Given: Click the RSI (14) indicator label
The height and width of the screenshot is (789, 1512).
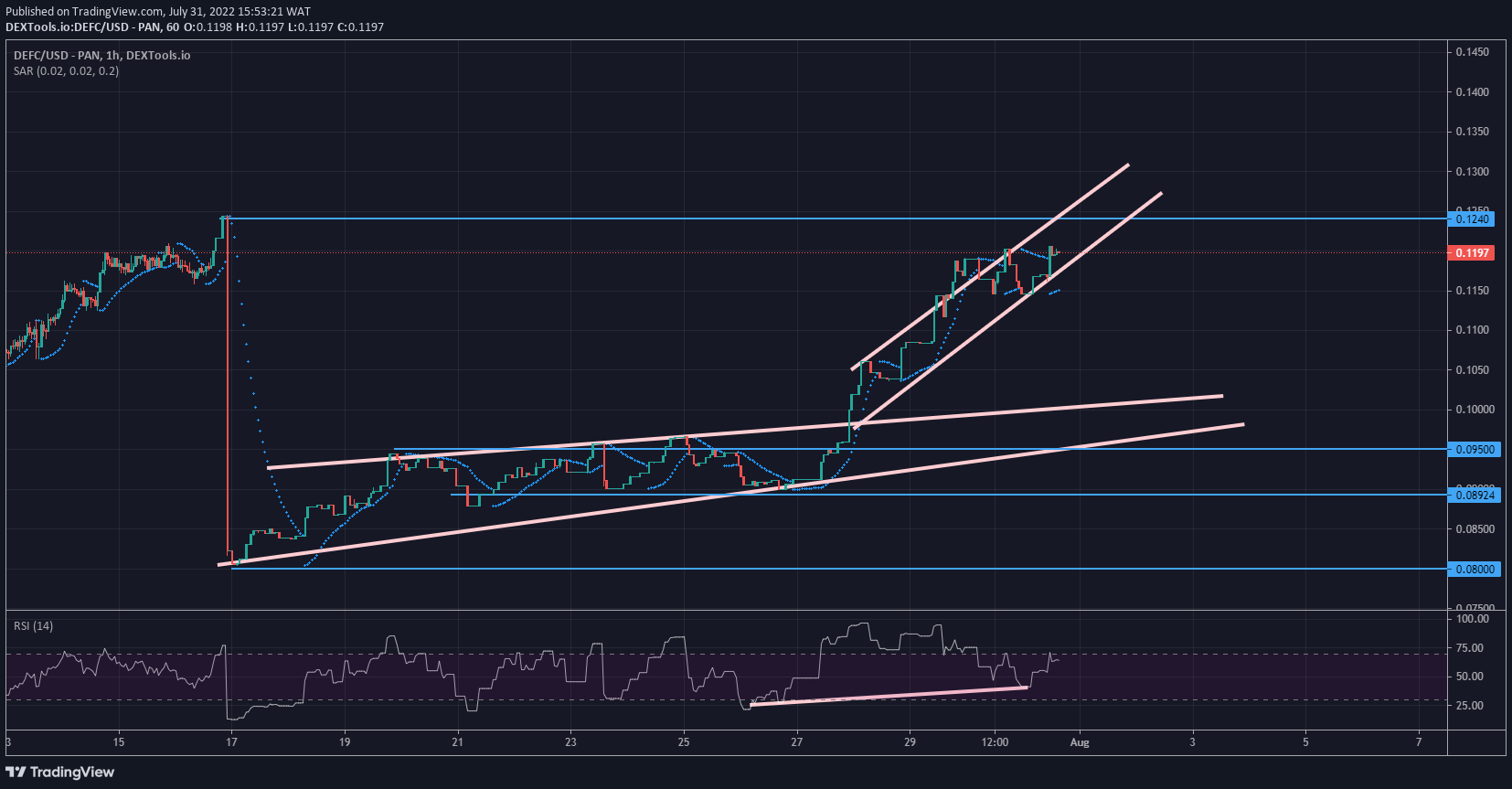Looking at the screenshot, I should (33, 626).
